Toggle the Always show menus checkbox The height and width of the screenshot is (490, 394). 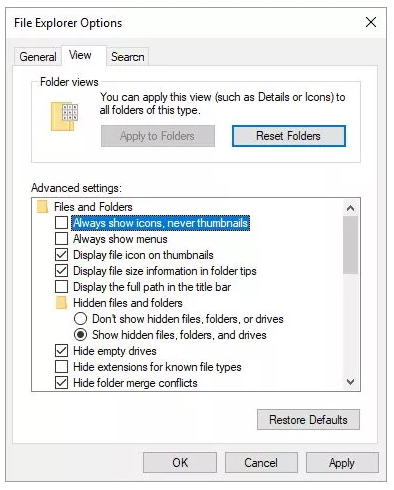click(61, 239)
